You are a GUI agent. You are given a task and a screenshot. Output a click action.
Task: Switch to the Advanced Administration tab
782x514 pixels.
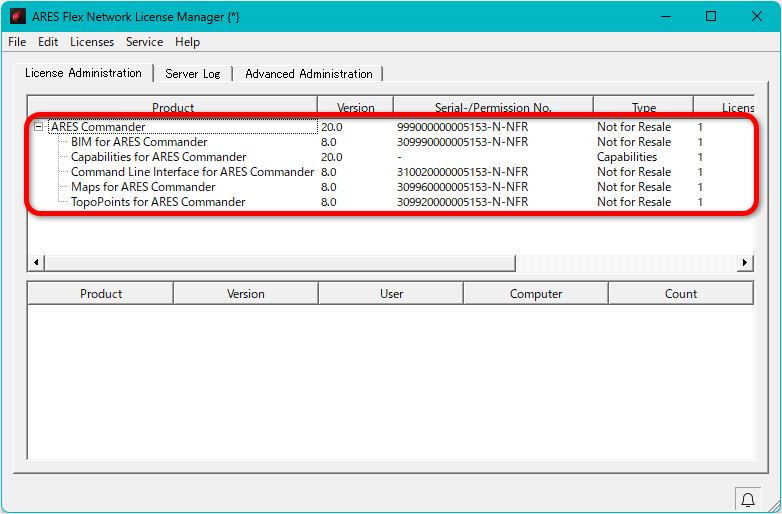click(309, 74)
